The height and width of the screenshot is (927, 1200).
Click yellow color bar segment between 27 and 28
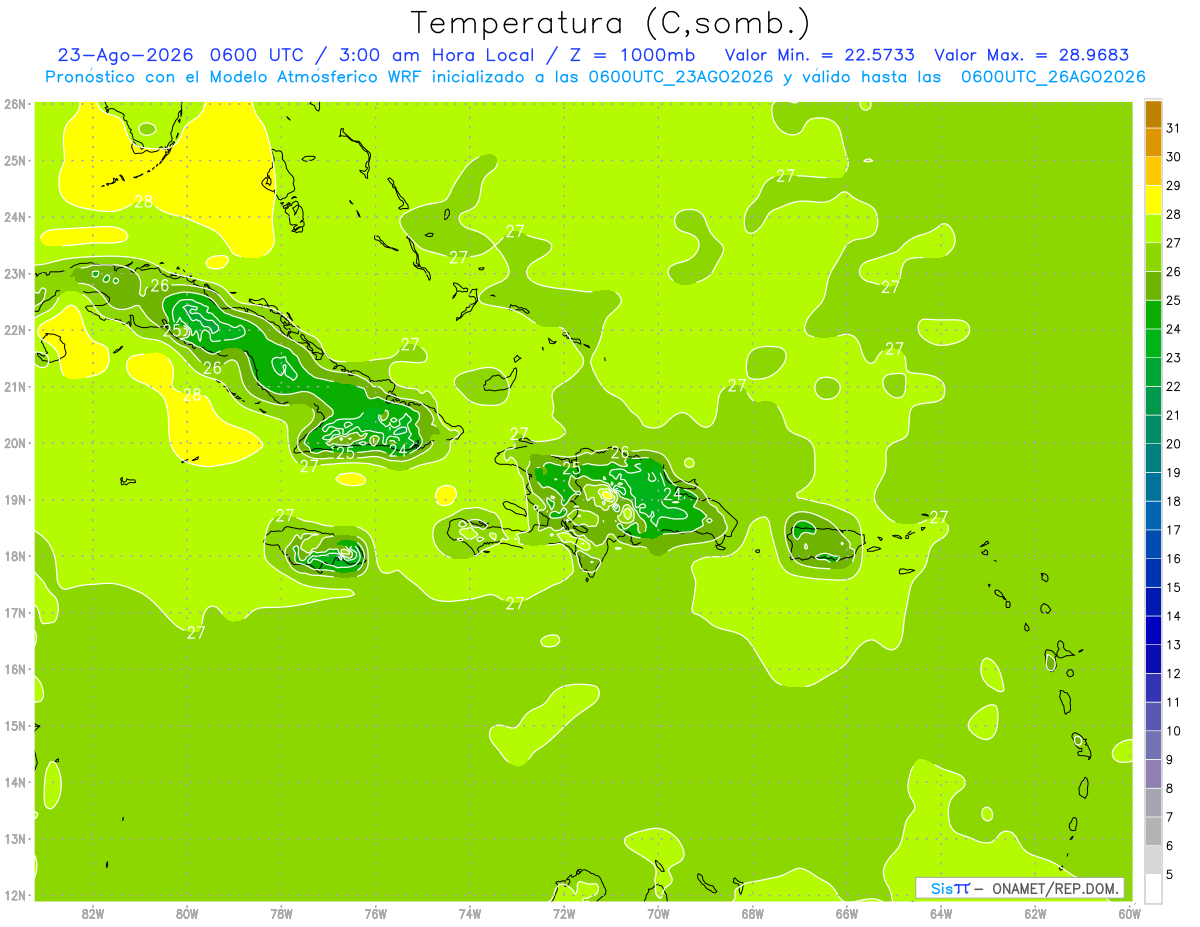coord(1153,229)
